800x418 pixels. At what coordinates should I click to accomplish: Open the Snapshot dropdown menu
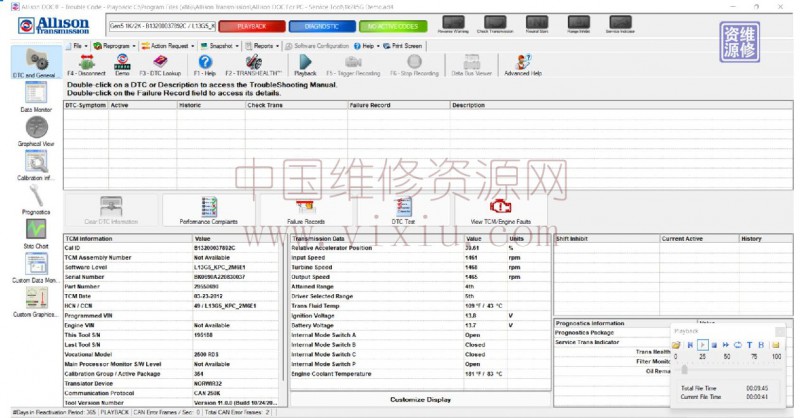point(219,46)
